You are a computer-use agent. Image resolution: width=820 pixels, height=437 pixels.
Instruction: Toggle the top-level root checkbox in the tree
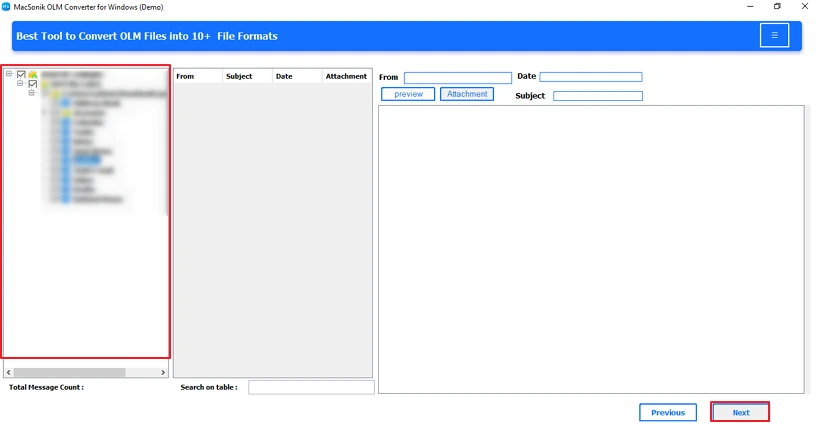21,74
